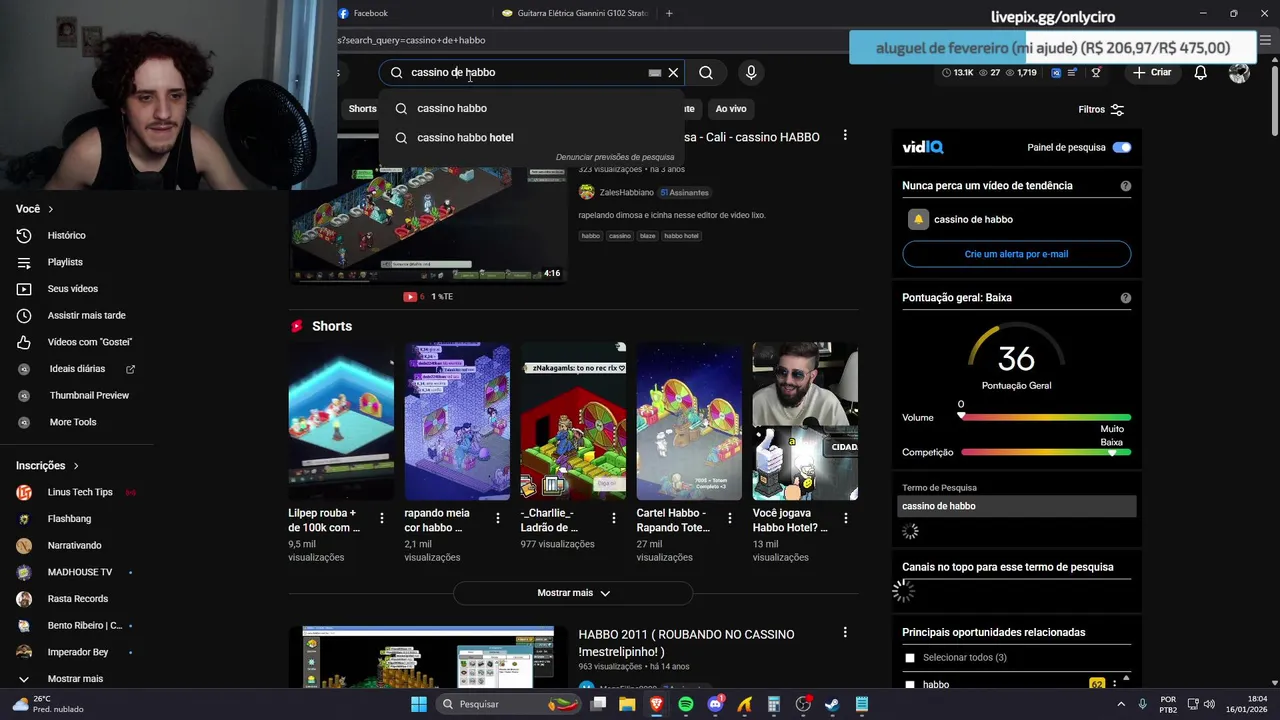Open Steam from the taskbar
1280x720 pixels.
point(832,704)
